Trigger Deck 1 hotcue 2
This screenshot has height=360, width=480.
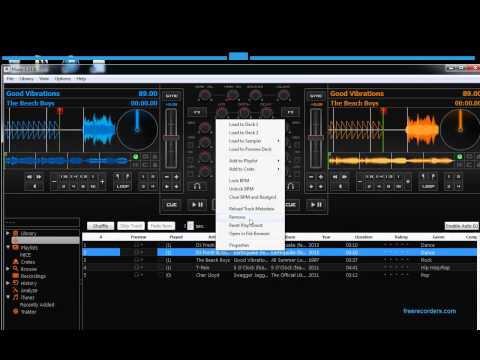(153, 177)
